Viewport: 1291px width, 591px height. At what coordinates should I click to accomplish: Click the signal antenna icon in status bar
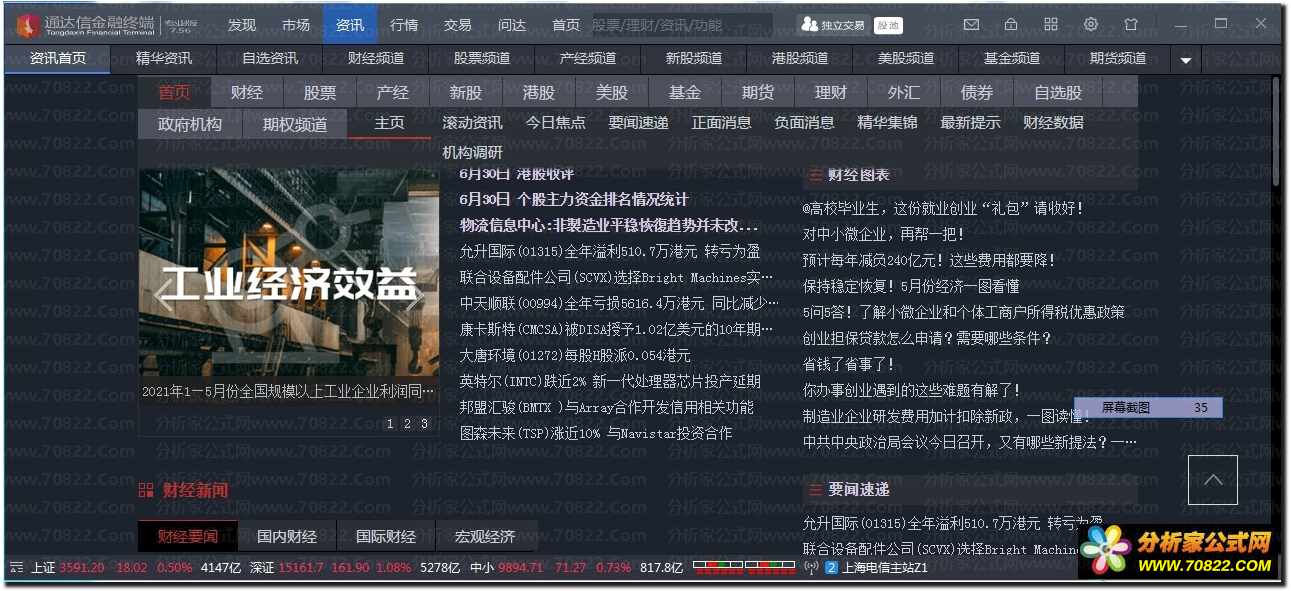pos(812,568)
